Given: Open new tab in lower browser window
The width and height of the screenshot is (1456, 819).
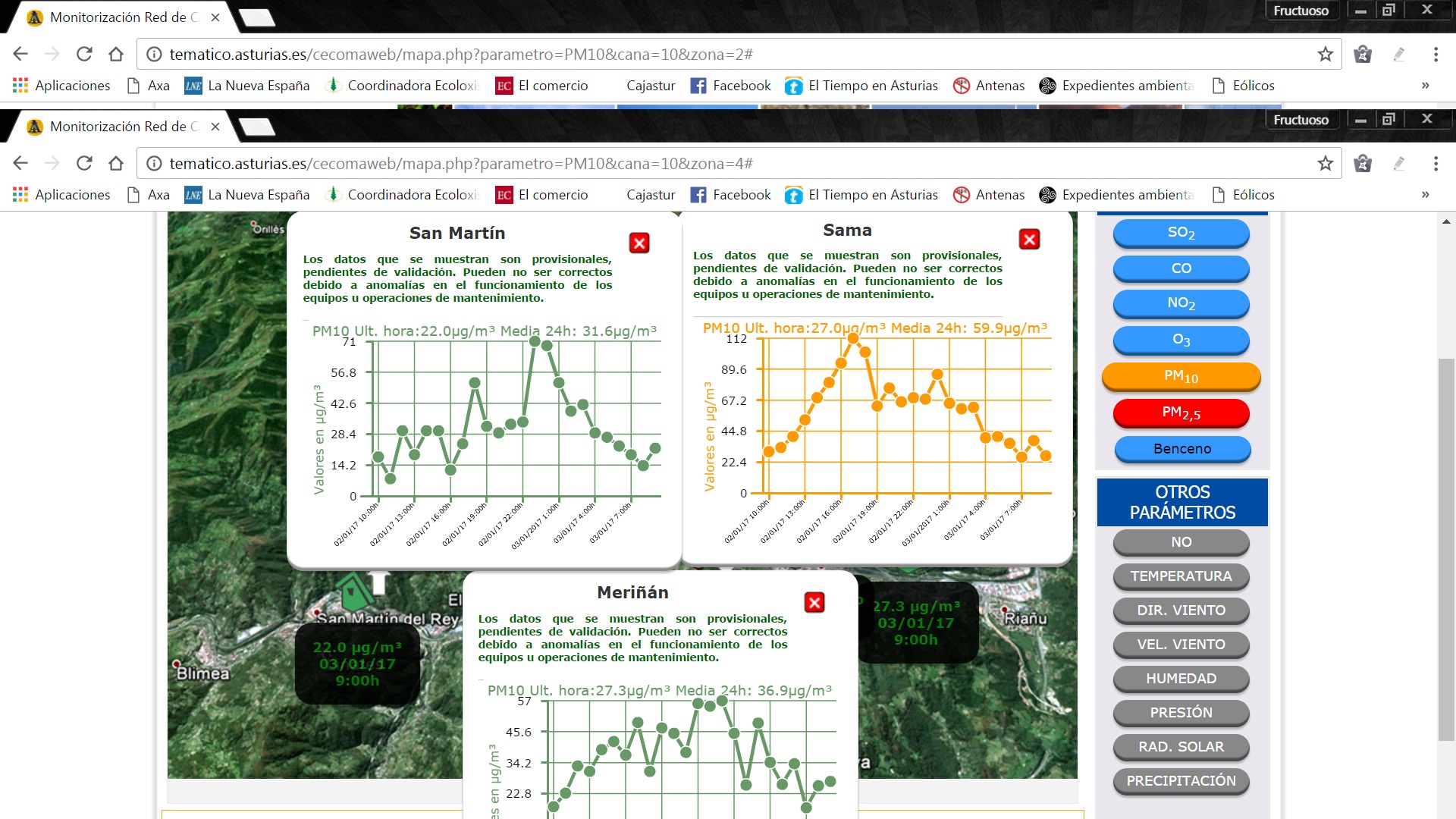Looking at the screenshot, I should 256,127.
